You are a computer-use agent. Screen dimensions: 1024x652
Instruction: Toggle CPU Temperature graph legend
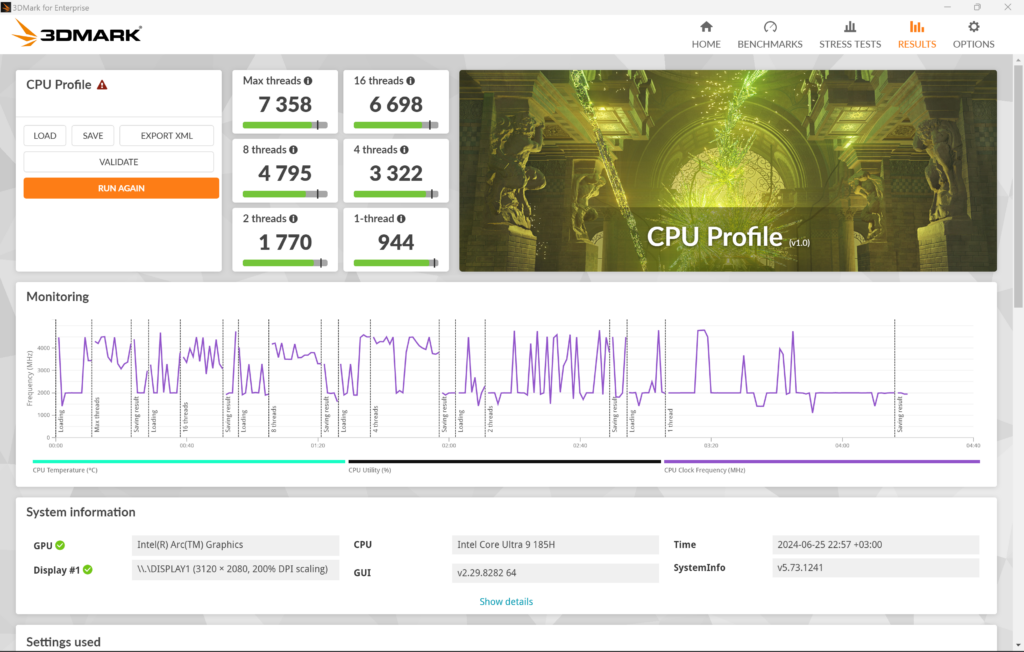[x=65, y=469]
